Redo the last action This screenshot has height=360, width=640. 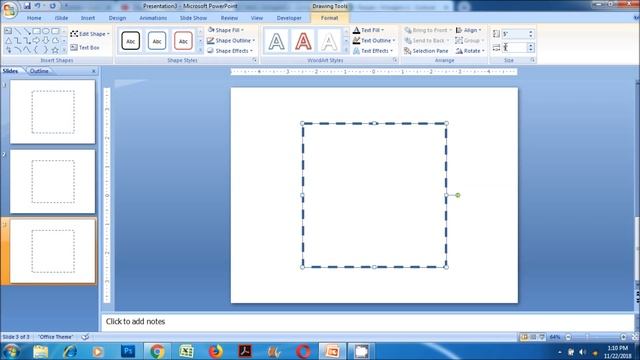(53, 6)
